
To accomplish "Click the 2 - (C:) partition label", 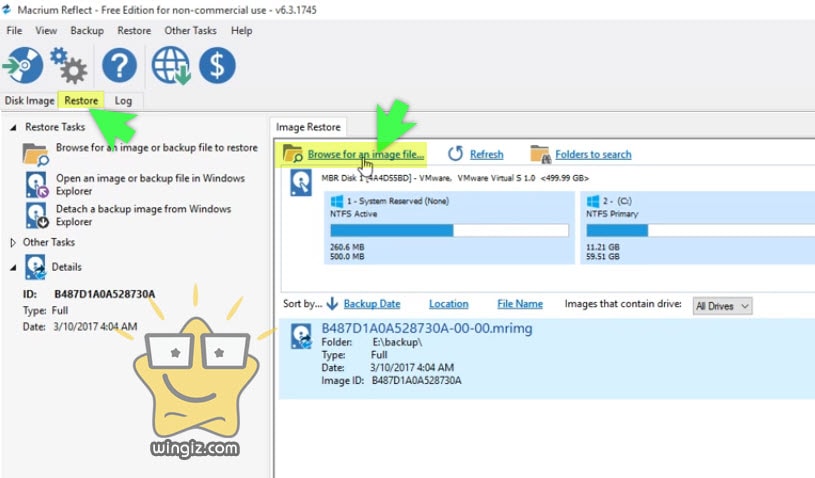I will tap(617, 201).
